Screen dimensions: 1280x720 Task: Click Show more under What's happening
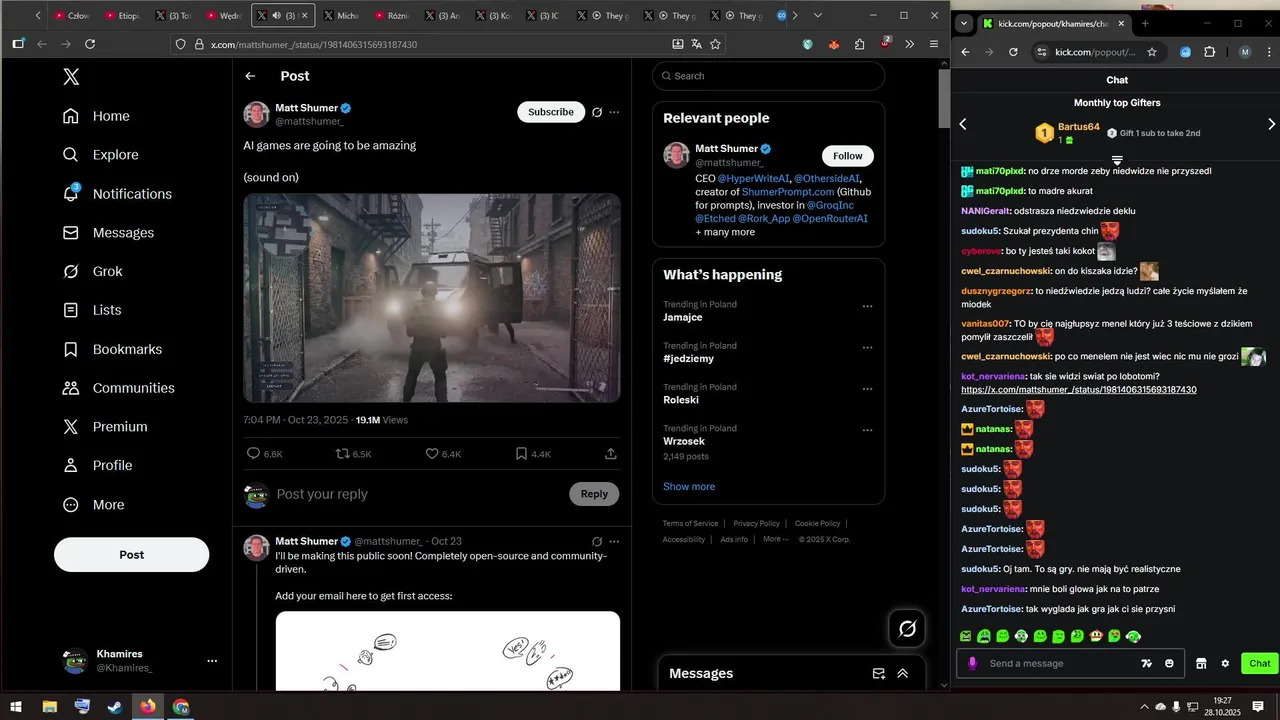(x=689, y=487)
